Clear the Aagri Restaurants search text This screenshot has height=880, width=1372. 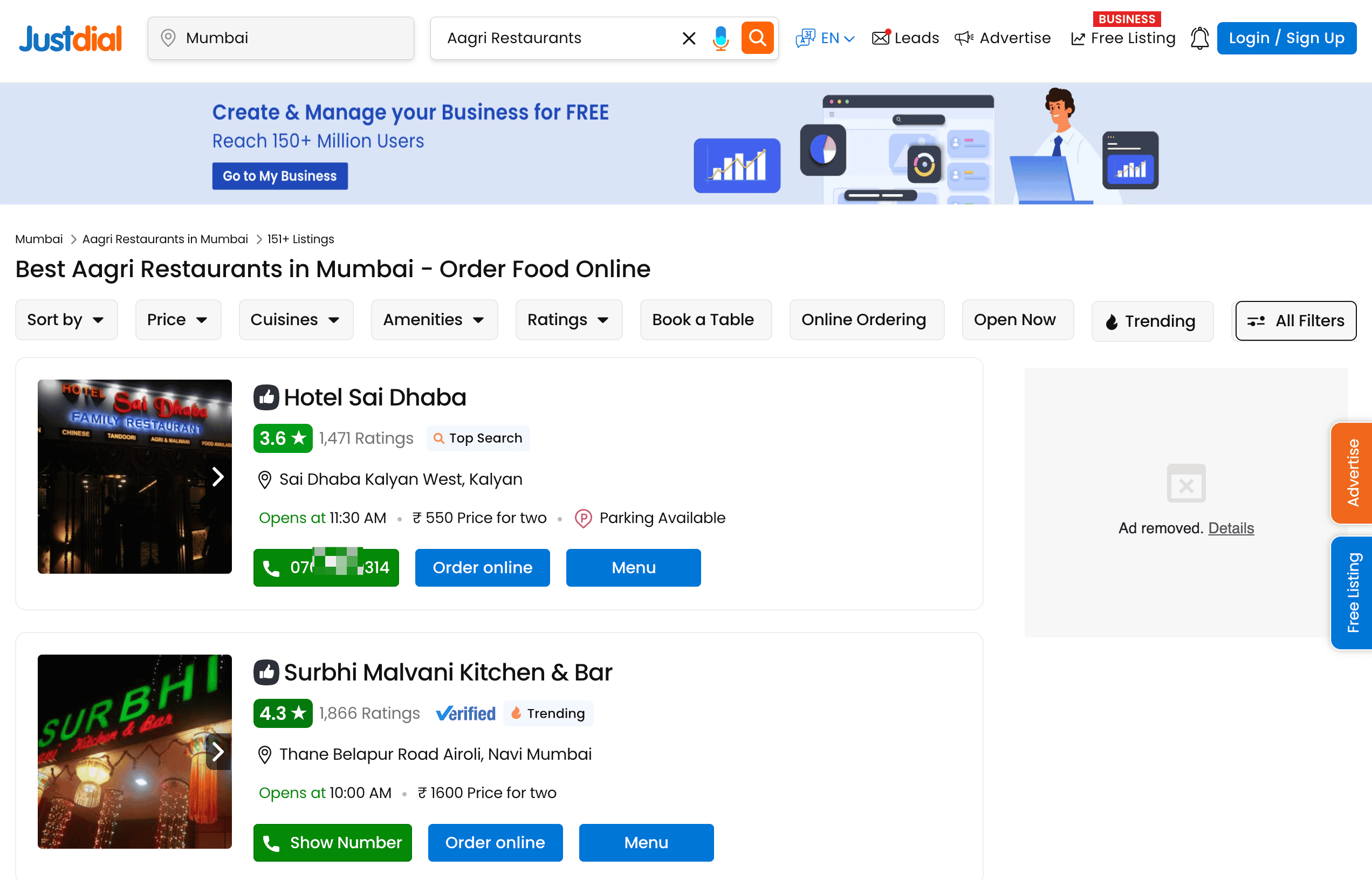click(x=689, y=38)
